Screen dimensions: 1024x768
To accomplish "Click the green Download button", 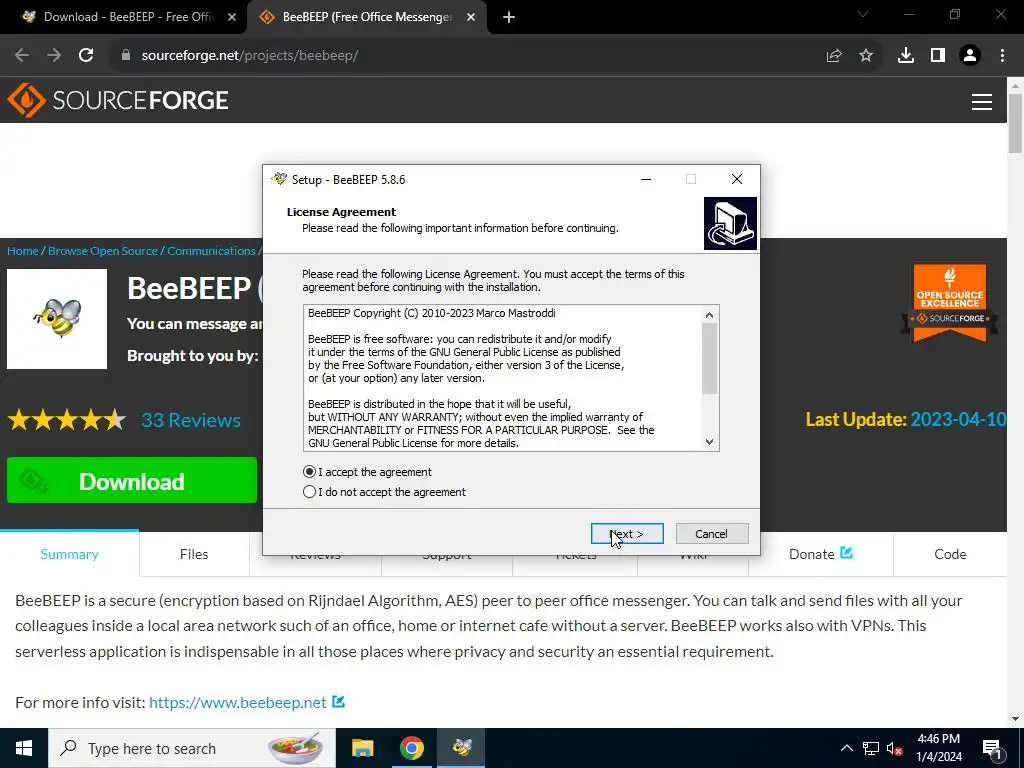I will pos(132,481).
